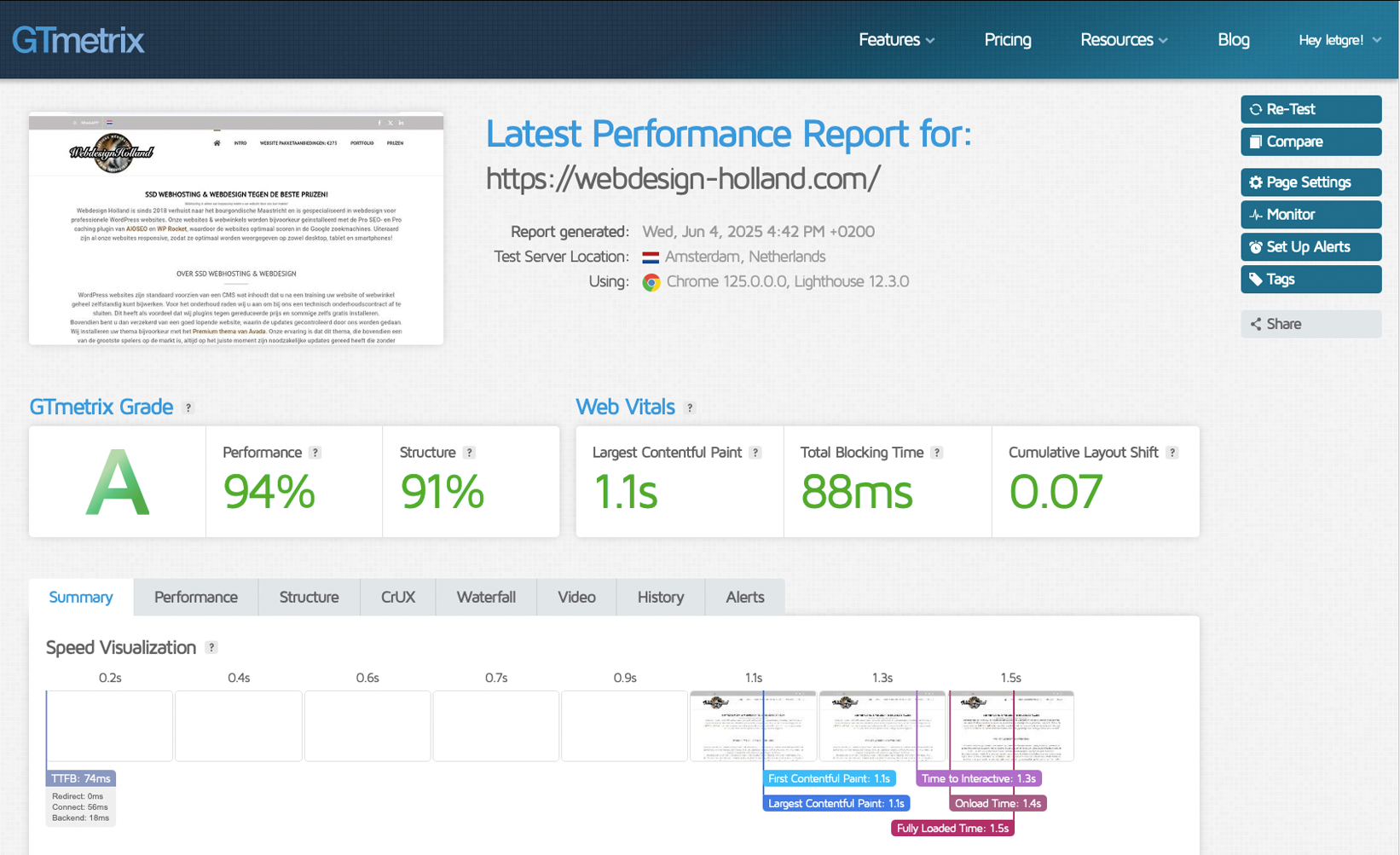Screen dimensions: 1400x855
Task: Expand the Resources menu
Action: coord(1124,40)
